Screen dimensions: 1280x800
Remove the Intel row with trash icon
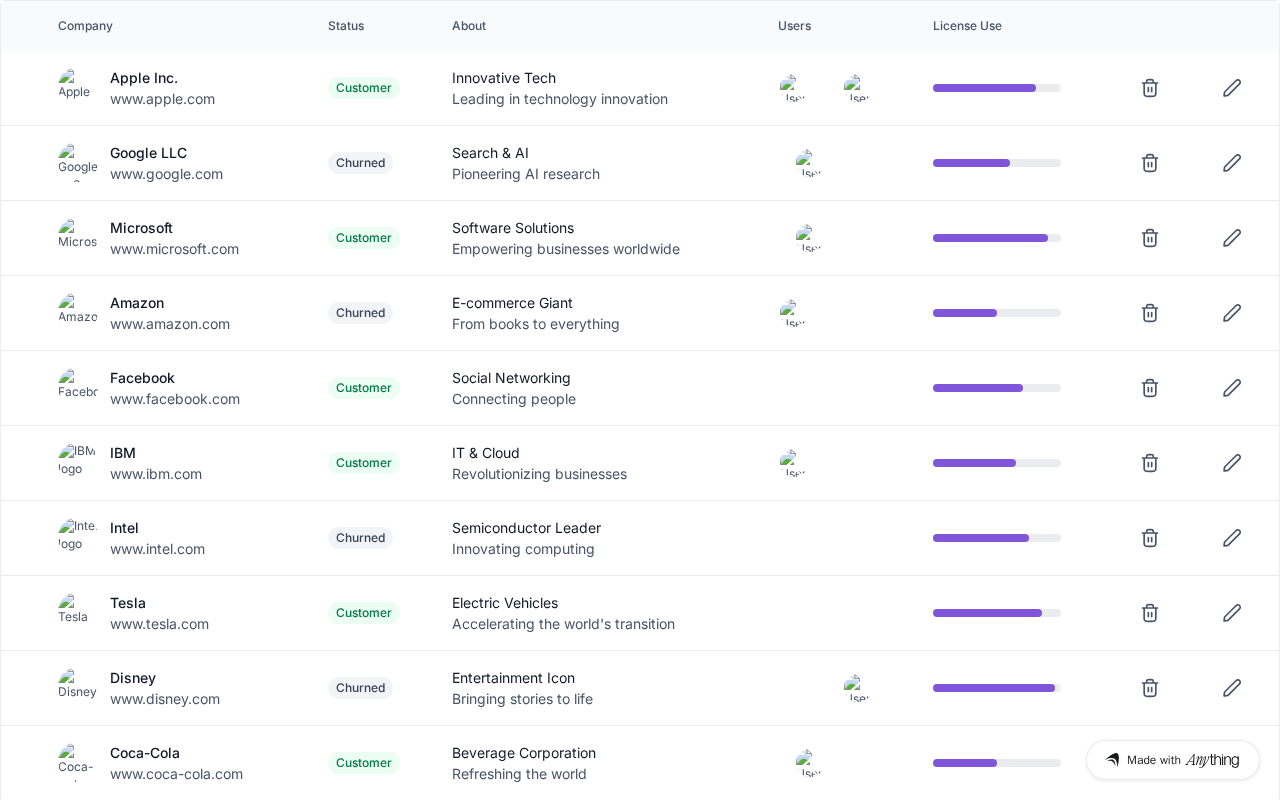pos(1150,538)
